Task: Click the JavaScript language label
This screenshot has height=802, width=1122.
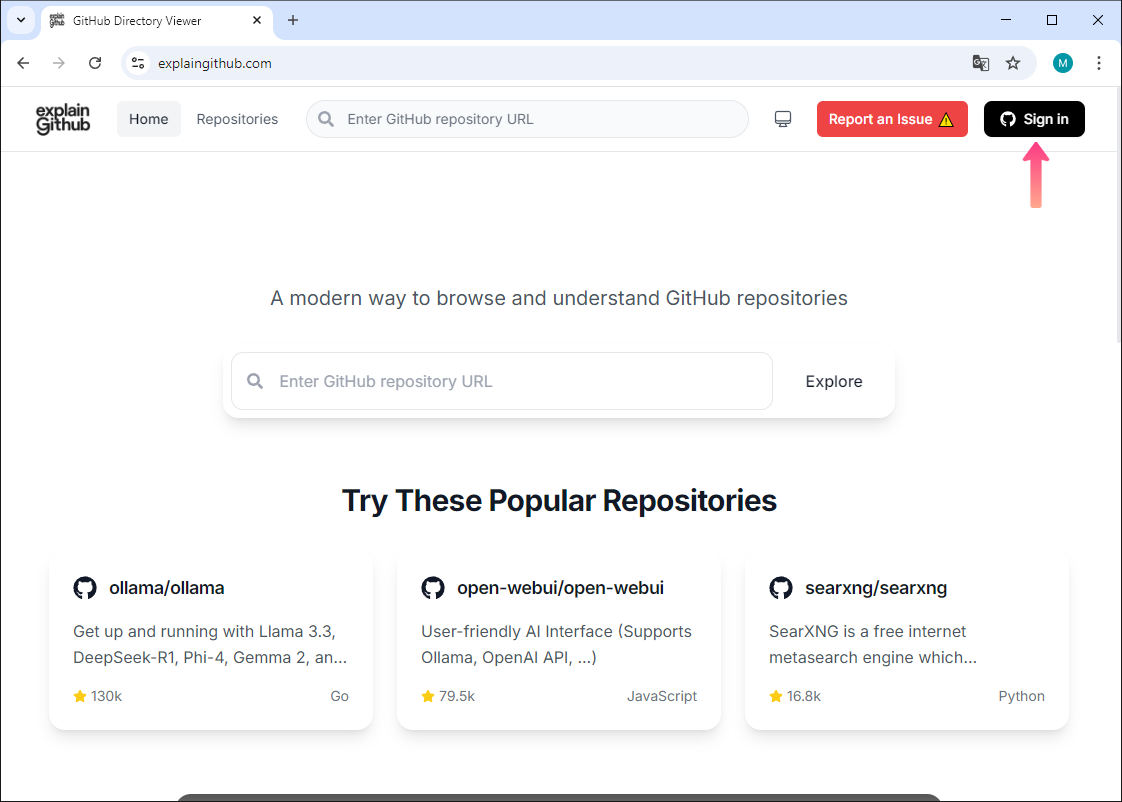Action: [x=662, y=696]
